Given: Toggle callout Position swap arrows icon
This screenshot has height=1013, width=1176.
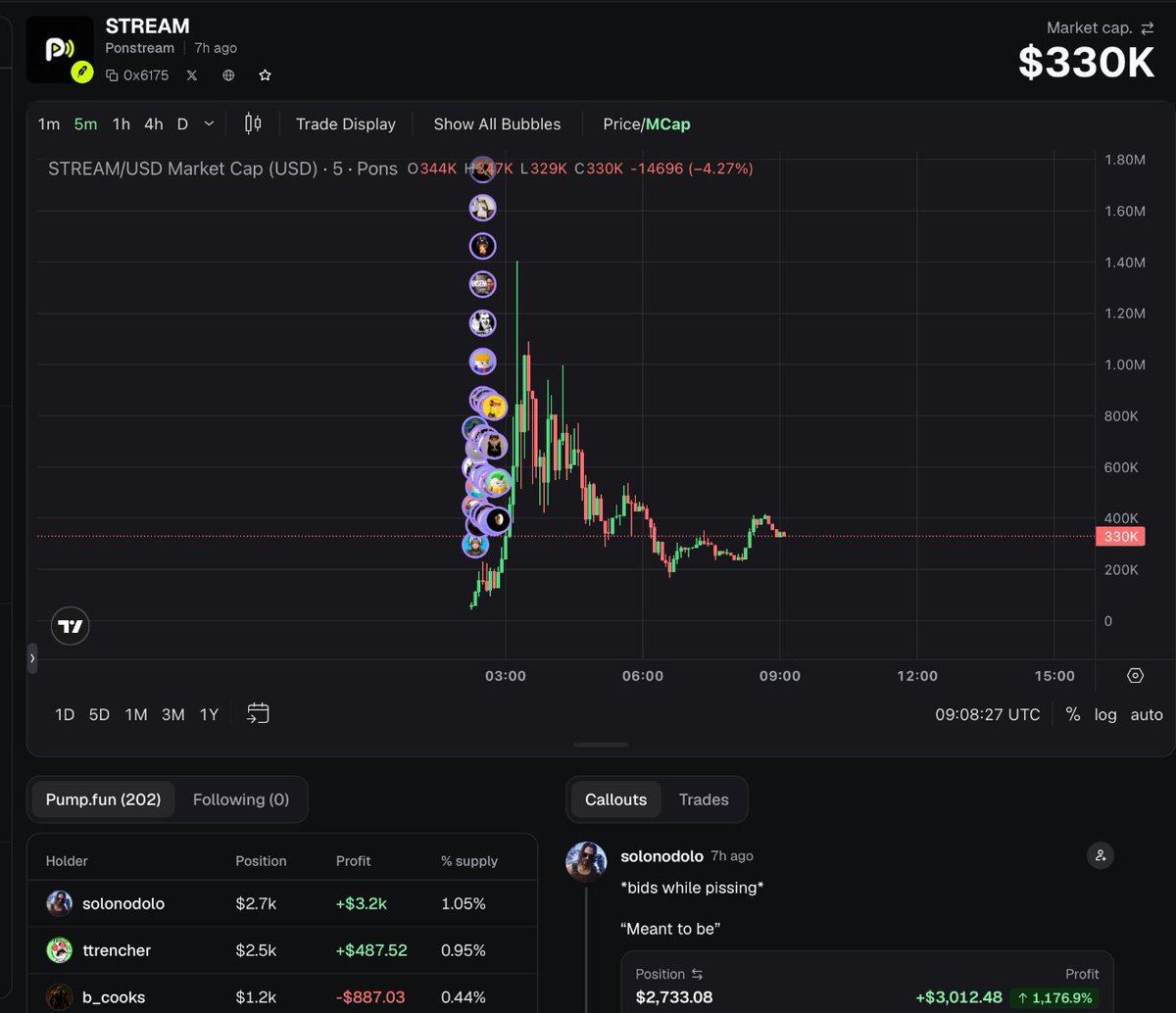Looking at the screenshot, I should 697,974.
